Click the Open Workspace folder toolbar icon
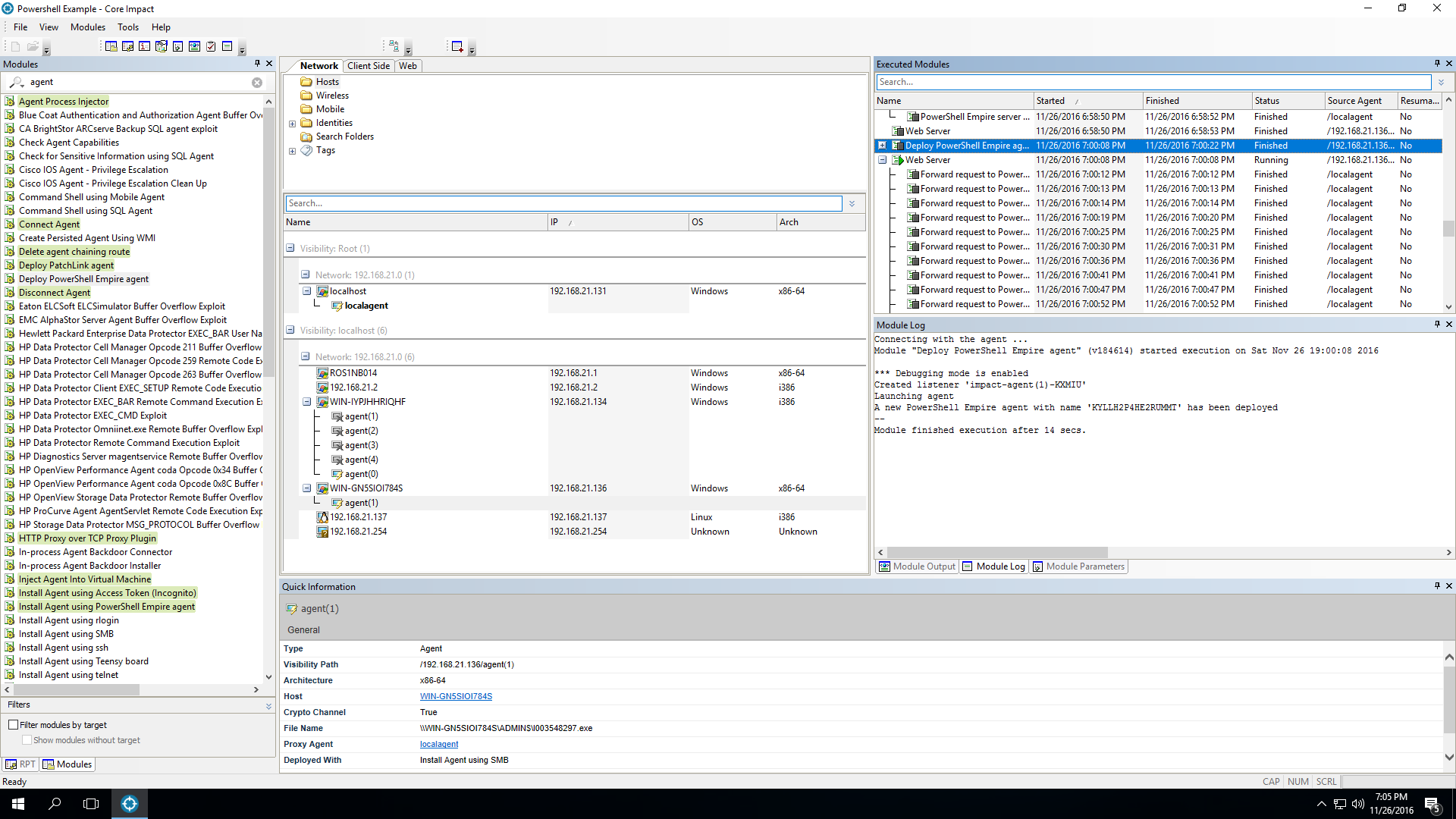Viewport: 1456px width, 819px height. point(33,46)
